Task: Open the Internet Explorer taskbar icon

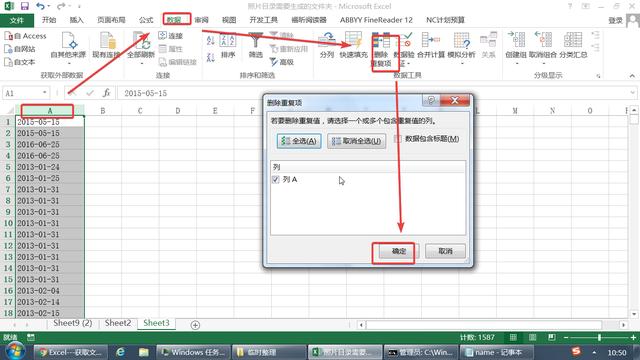Action: click(x=120, y=352)
